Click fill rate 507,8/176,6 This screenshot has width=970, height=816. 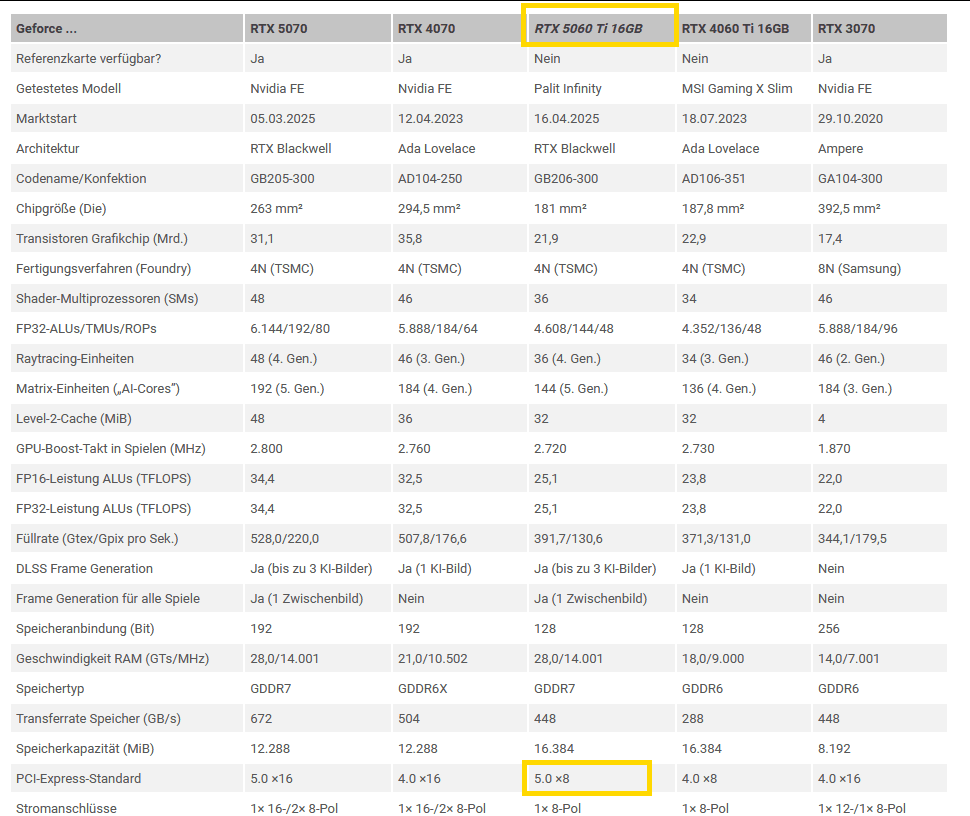tap(432, 539)
